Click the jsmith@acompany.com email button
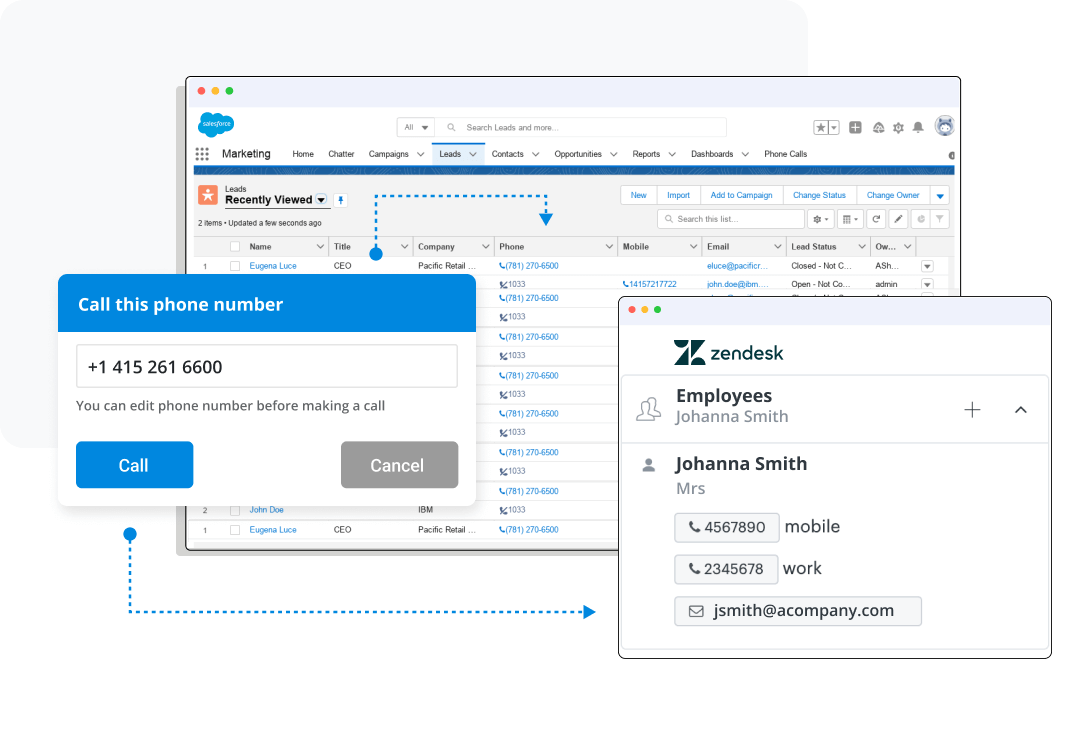Viewport: 1080px width, 732px height. click(798, 611)
